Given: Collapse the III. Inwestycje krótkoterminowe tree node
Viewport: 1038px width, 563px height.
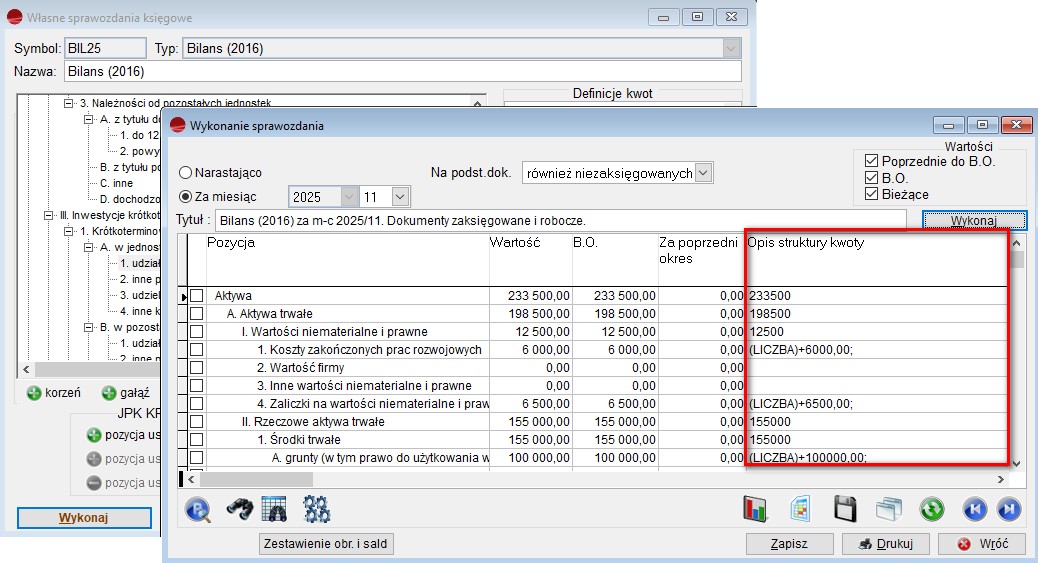Looking at the screenshot, I should pos(47,215).
